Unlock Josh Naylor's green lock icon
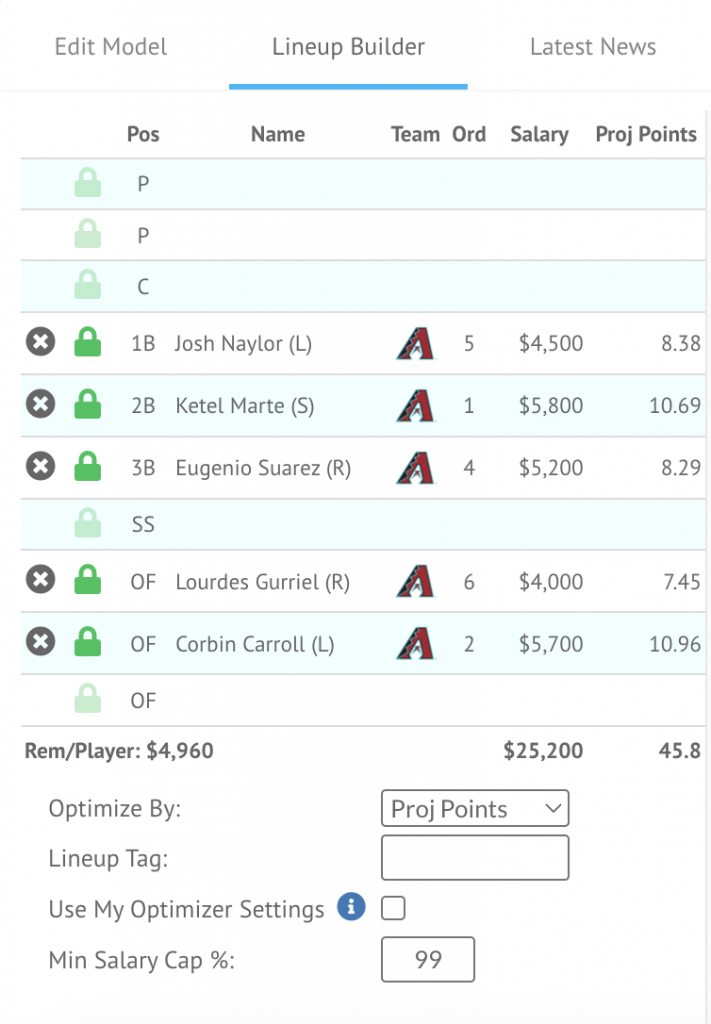The image size is (711, 1024). [x=87, y=342]
